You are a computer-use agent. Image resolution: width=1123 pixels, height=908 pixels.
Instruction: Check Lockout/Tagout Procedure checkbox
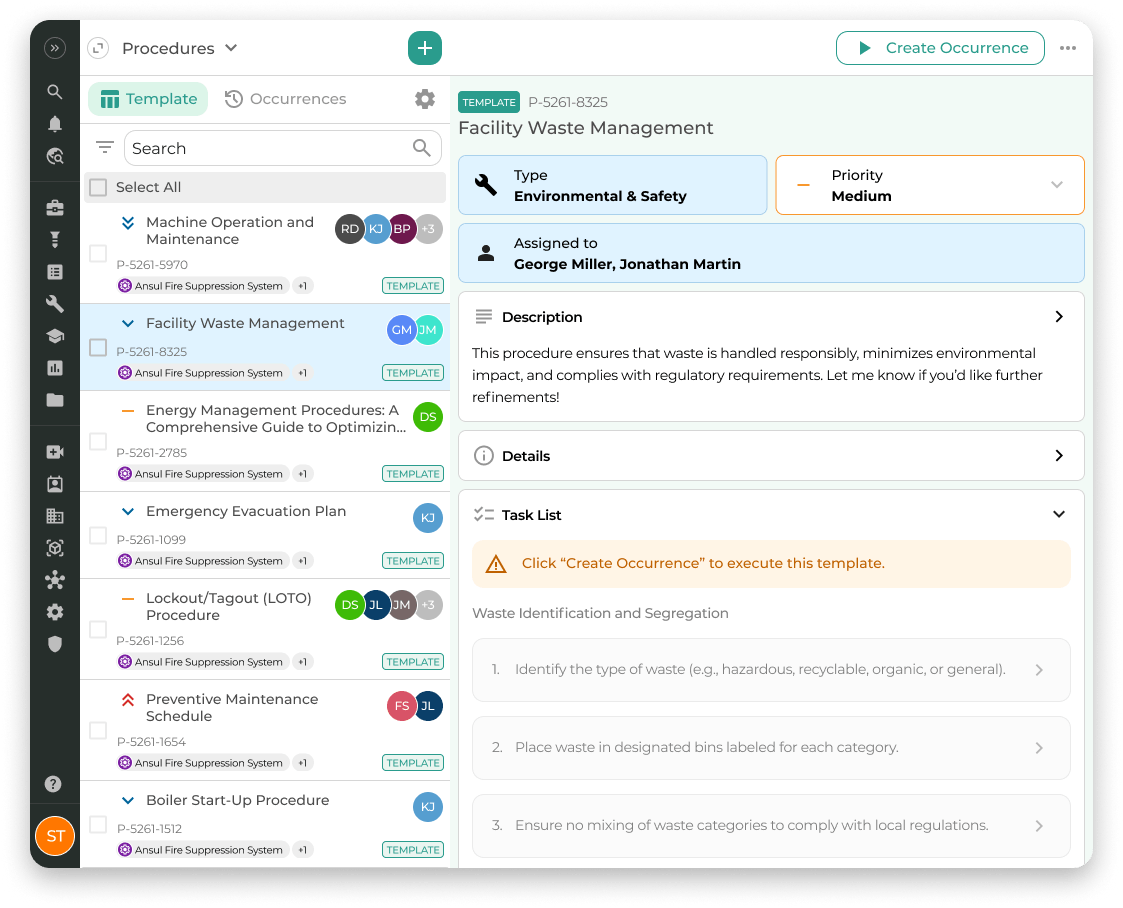(97, 629)
